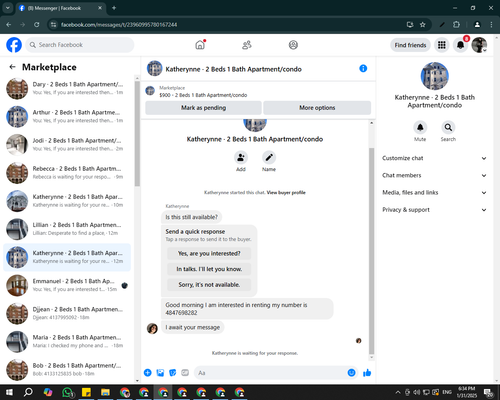Open the Friends icon in top navigation
Image resolution: width=500 pixels, height=400 pixels.
pyautogui.click(x=247, y=45)
